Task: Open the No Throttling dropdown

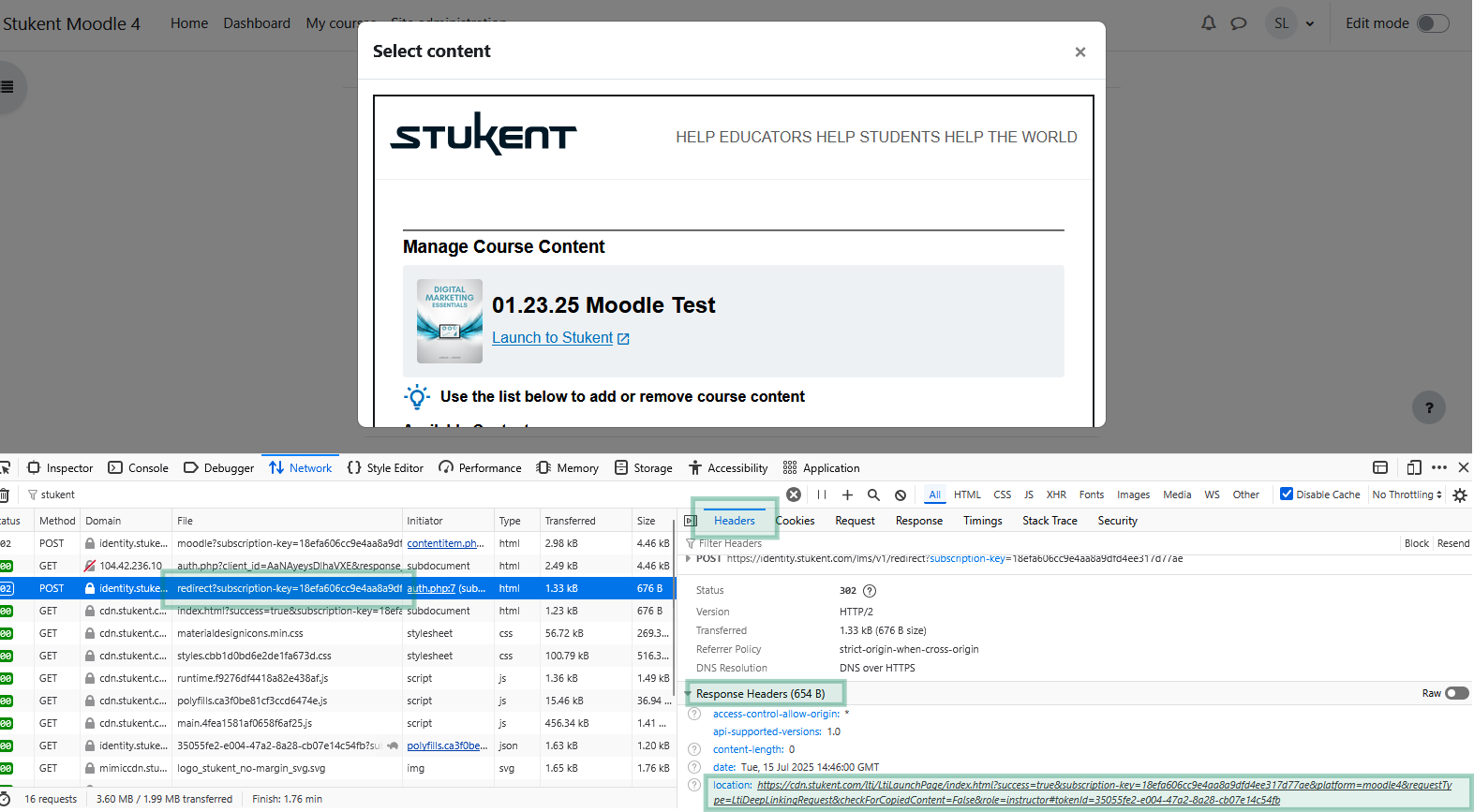Action: tap(1407, 495)
